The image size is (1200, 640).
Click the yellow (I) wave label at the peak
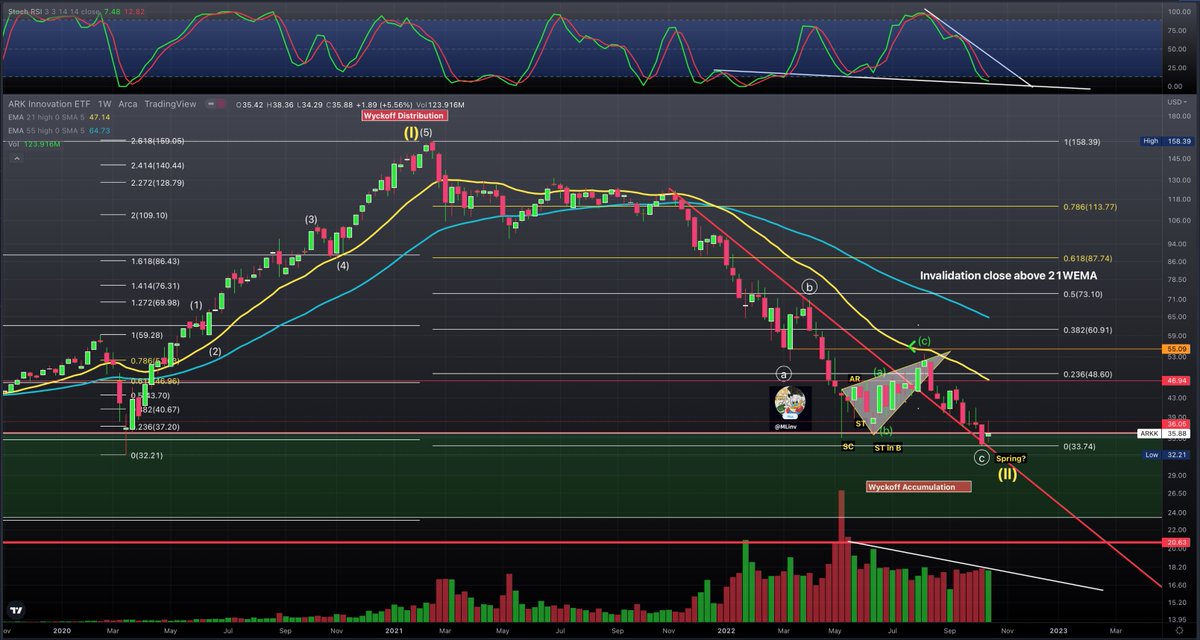[x=412, y=132]
